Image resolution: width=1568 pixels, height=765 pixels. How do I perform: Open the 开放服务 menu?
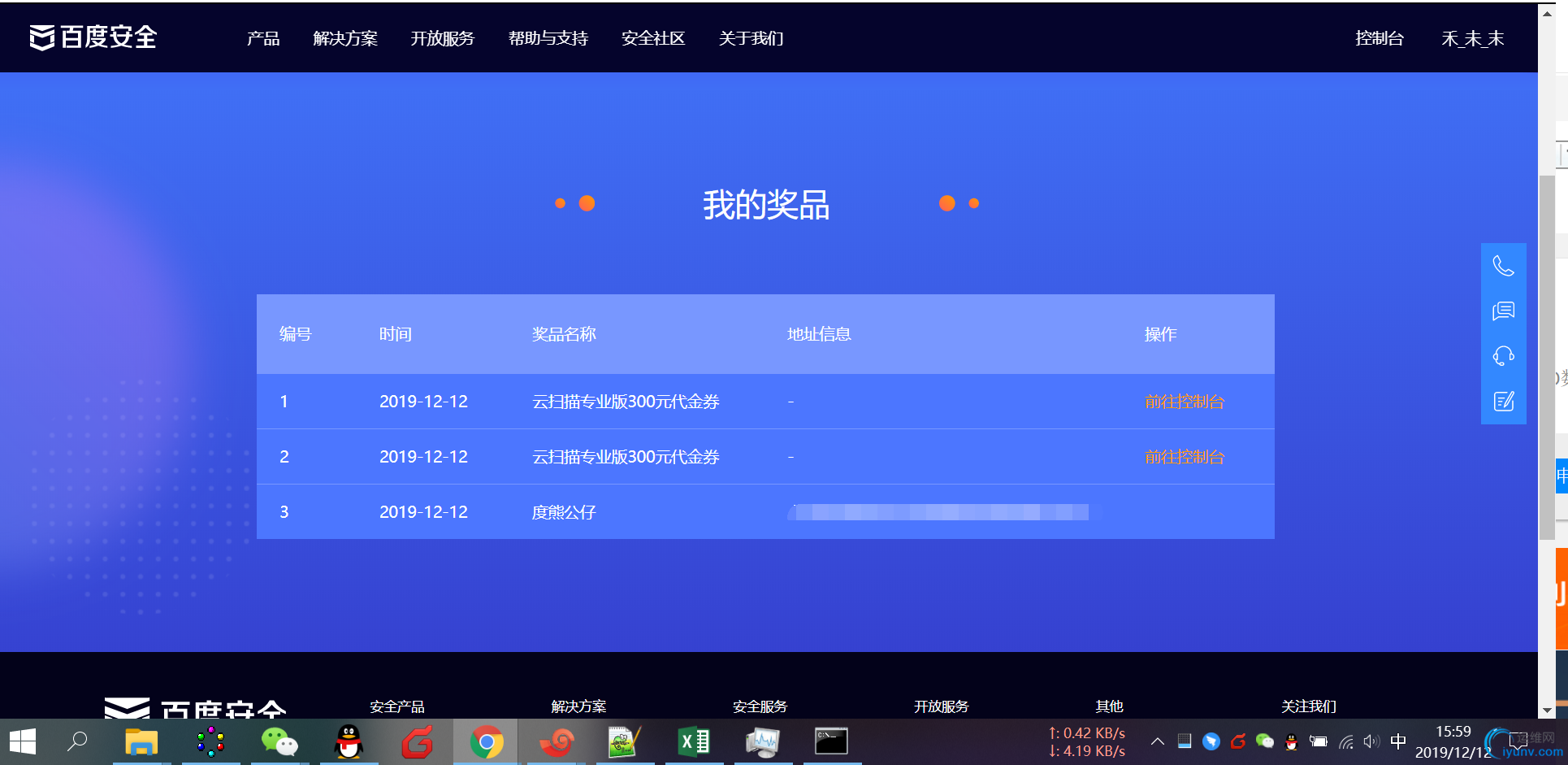443,38
